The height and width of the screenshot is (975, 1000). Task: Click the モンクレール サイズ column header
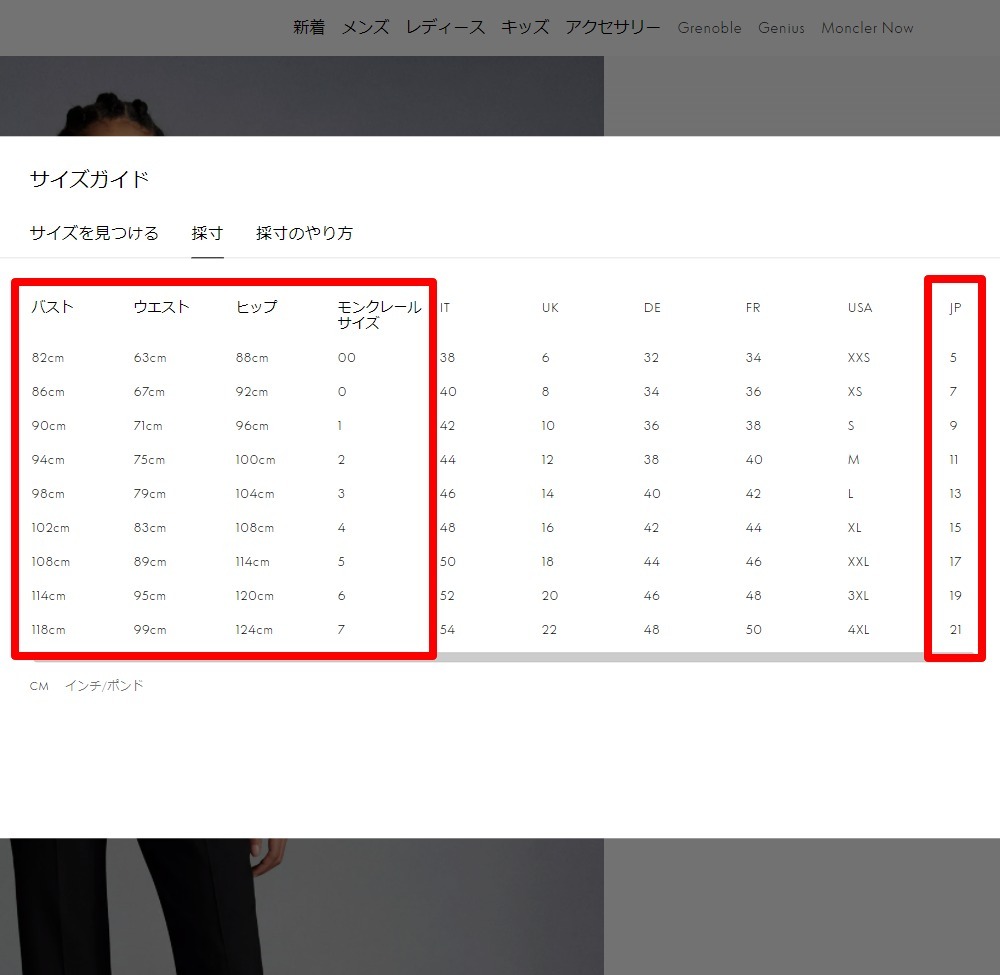pos(379,314)
